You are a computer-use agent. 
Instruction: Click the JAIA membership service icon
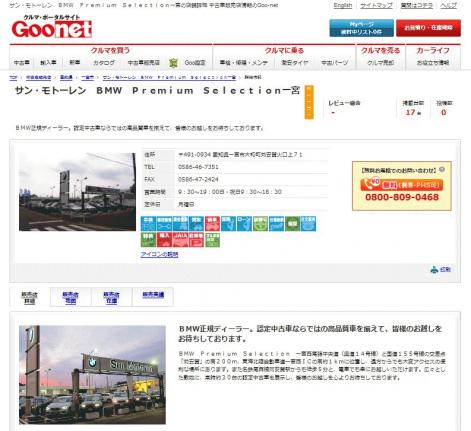click(180, 240)
